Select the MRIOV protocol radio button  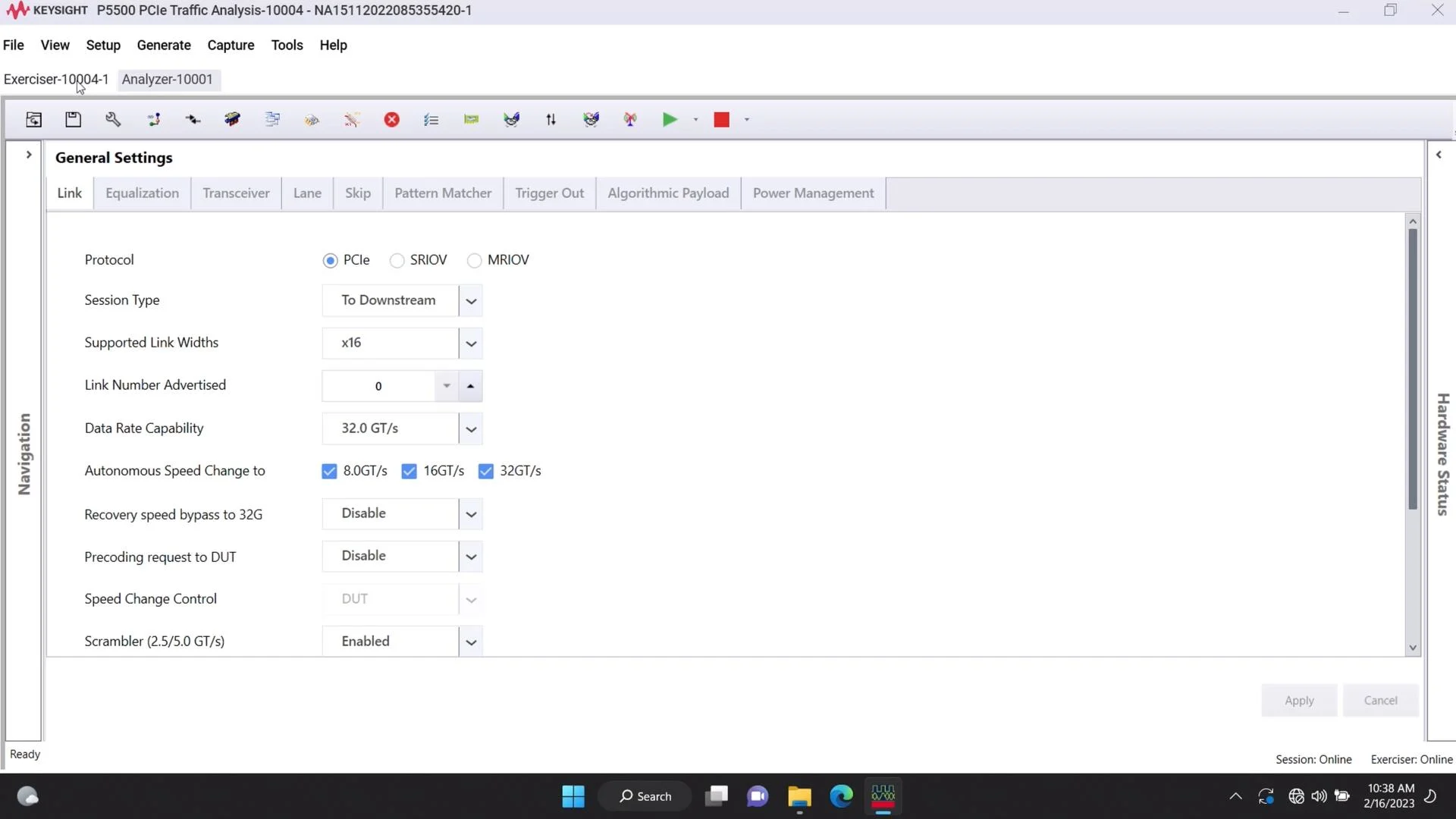[x=474, y=260]
